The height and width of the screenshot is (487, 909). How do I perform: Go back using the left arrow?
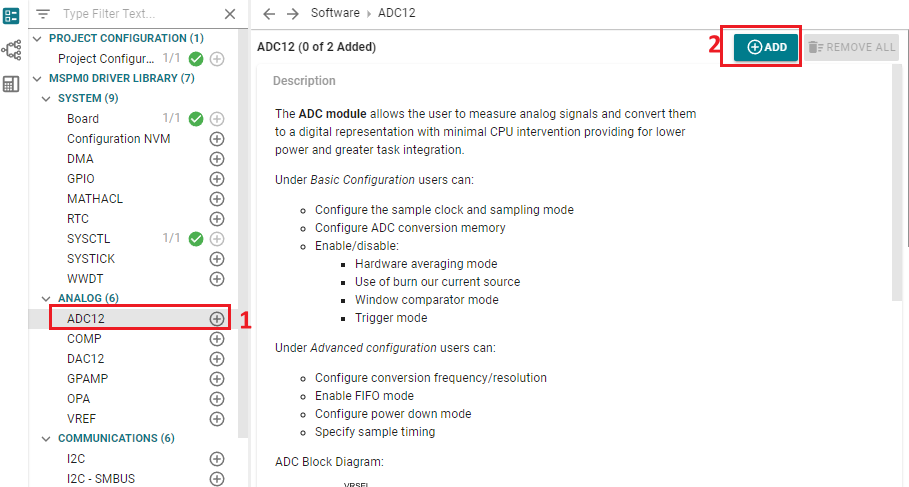pyautogui.click(x=269, y=13)
